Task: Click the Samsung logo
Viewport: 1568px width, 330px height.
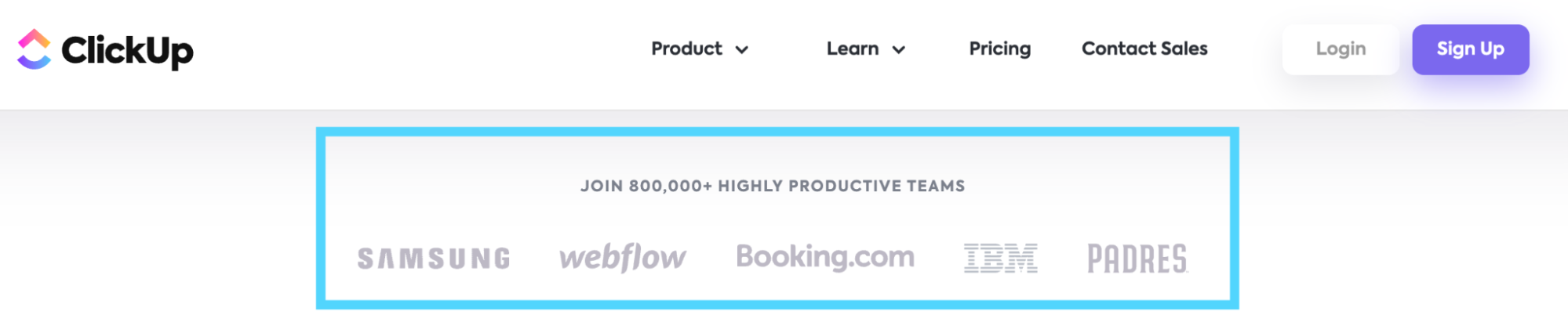Action: 434,259
